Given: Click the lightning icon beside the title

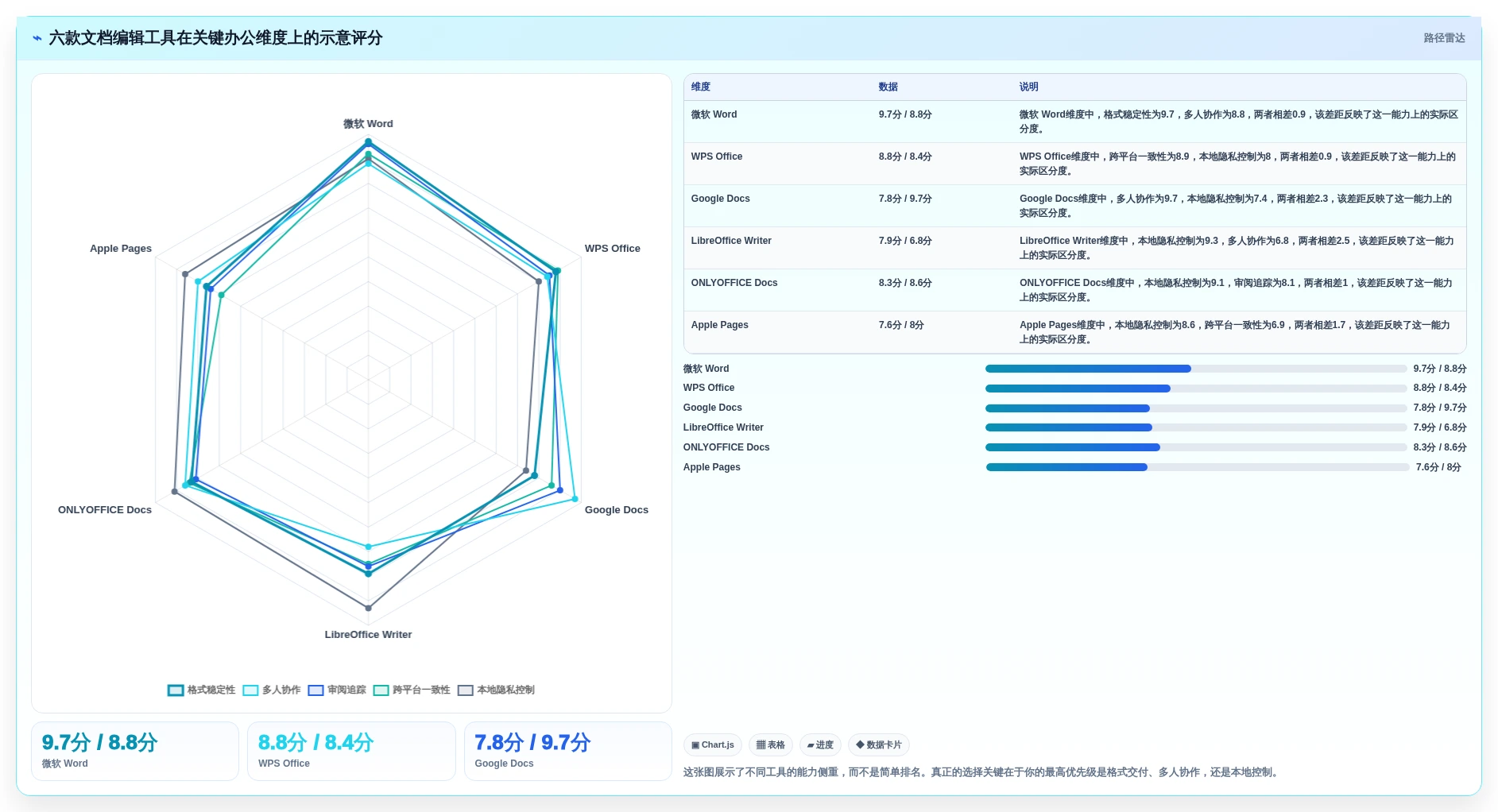Looking at the screenshot, I should pyautogui.click(x=37, y=38).
